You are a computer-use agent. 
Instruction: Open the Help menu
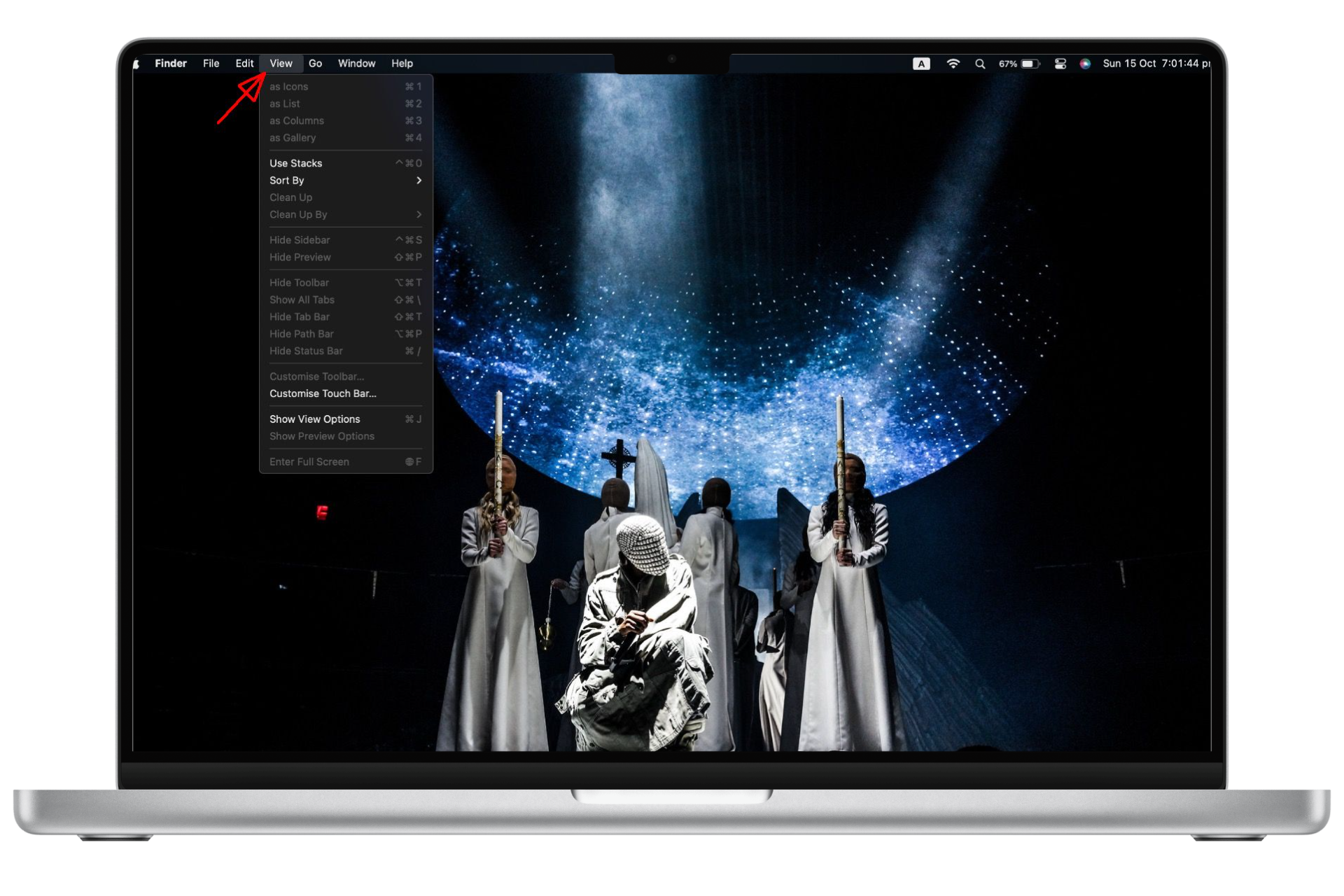(402, 64)
